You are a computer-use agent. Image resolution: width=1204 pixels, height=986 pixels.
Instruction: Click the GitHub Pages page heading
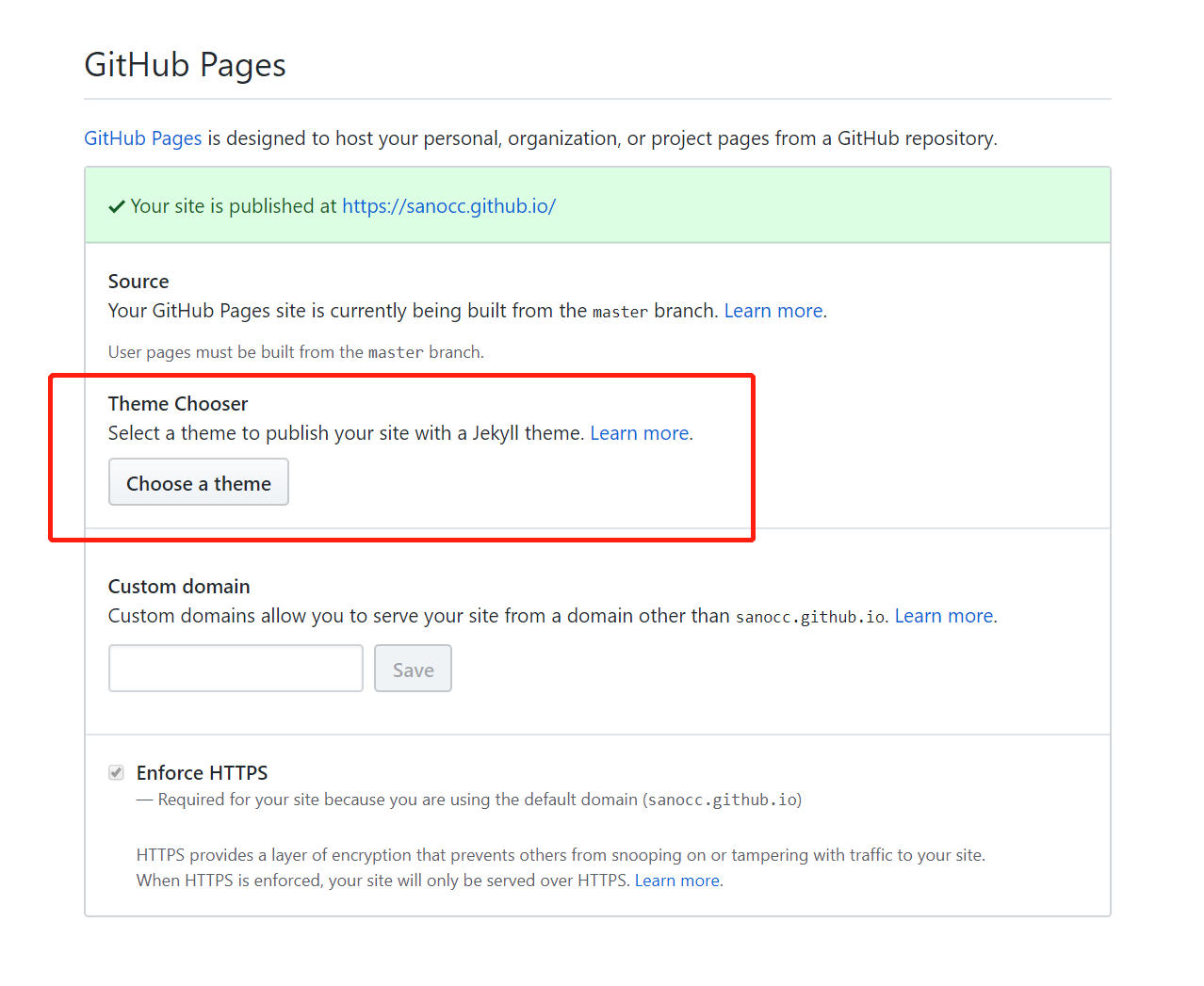click(185, 65)
